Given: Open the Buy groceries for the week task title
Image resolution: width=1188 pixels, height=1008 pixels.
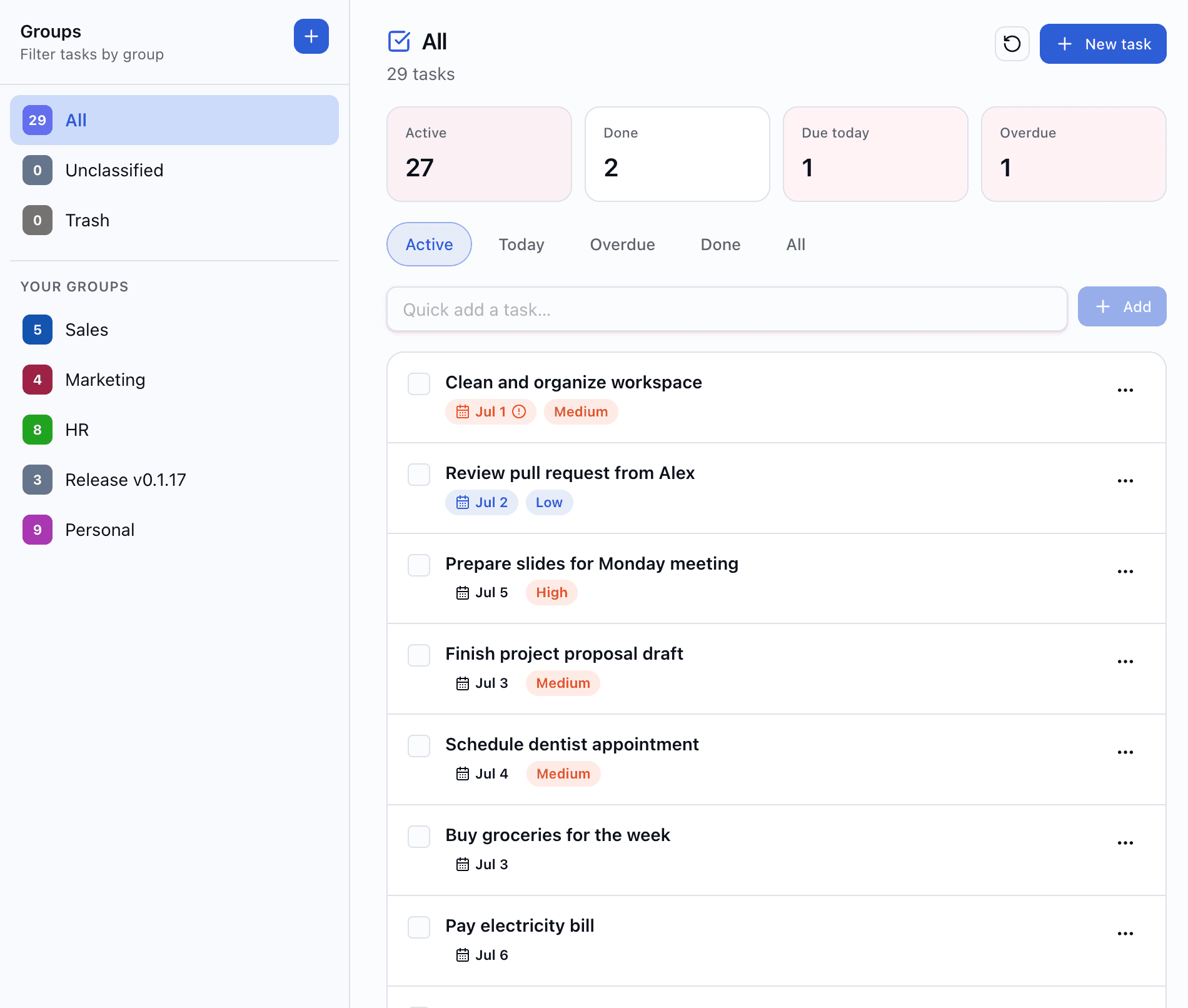Looking at the screenshot, I should pyautogui.click(x=558, y=835).
